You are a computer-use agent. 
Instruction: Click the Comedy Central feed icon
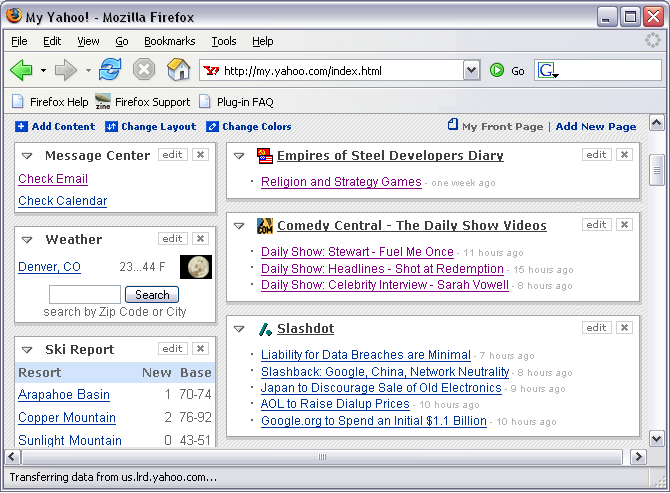[265, 226]
